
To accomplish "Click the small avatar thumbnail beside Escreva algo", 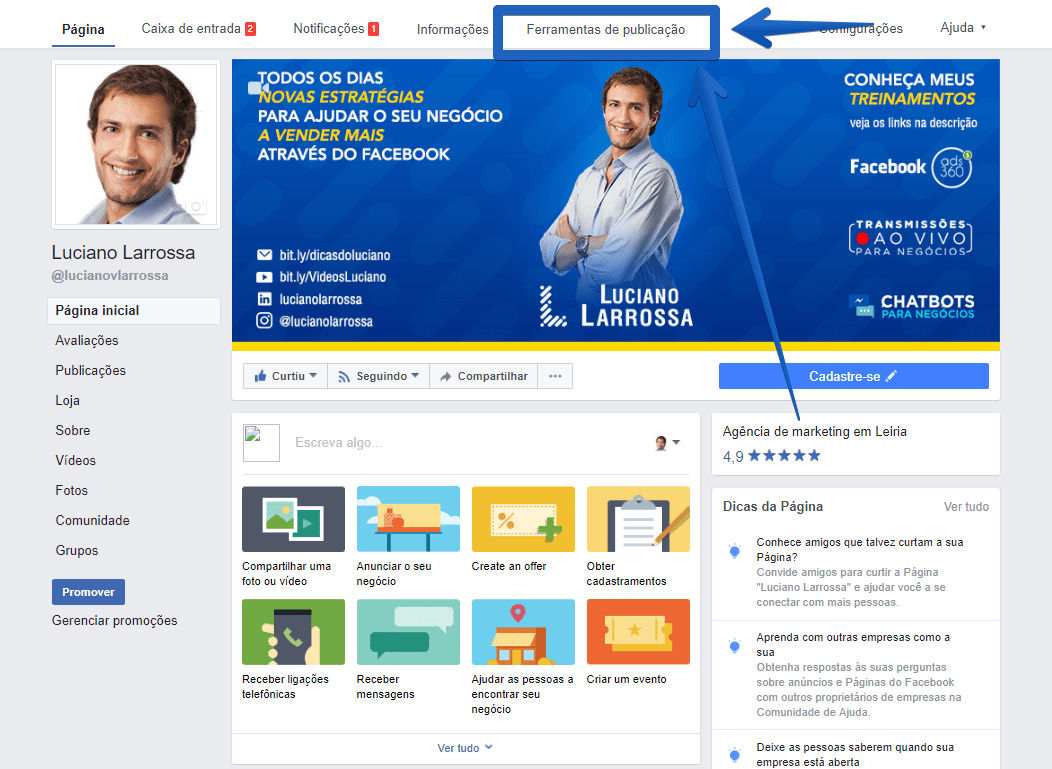I will click(x=261, y=443).
